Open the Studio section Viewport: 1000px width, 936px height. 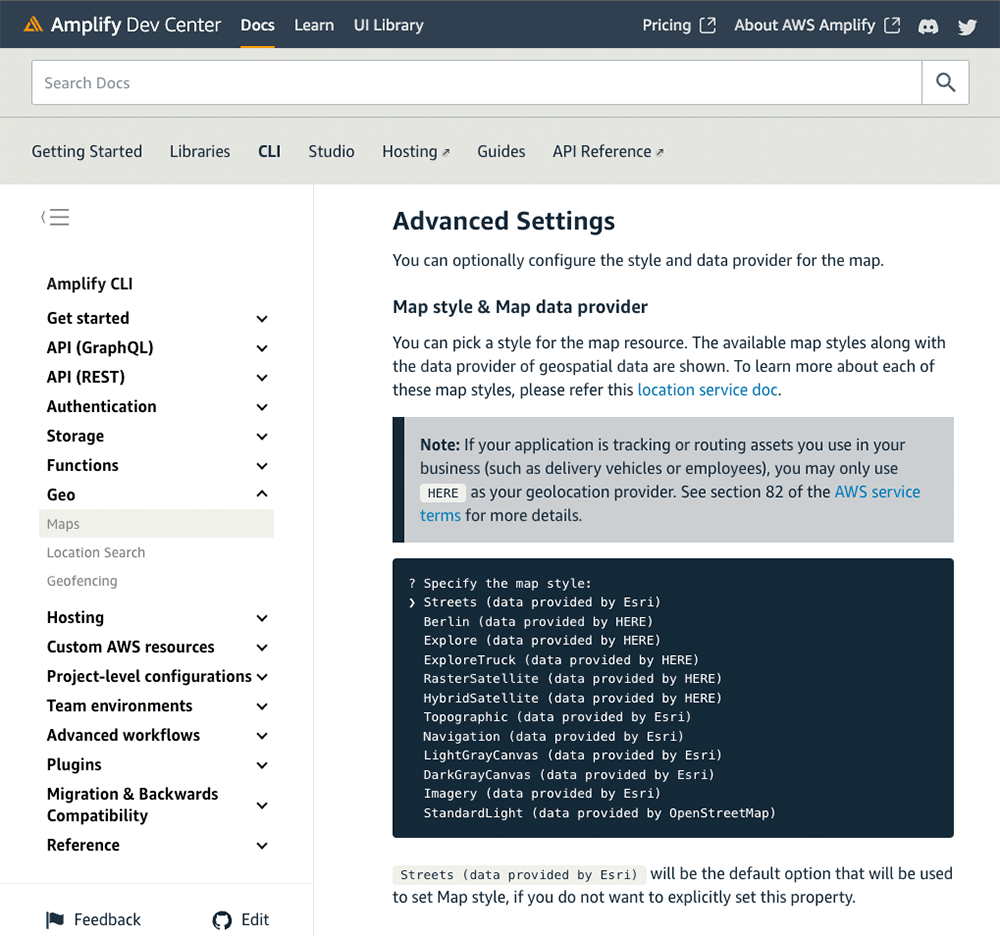(x=331, y=151)
